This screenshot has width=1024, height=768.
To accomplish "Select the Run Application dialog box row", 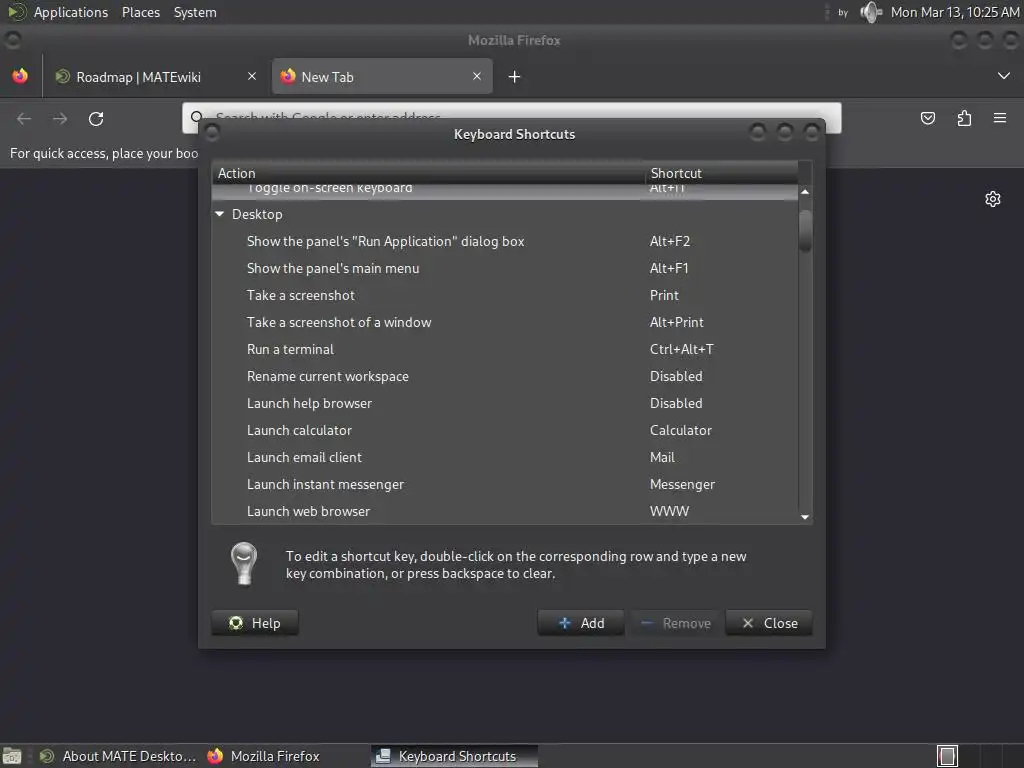I will point(505,242).
